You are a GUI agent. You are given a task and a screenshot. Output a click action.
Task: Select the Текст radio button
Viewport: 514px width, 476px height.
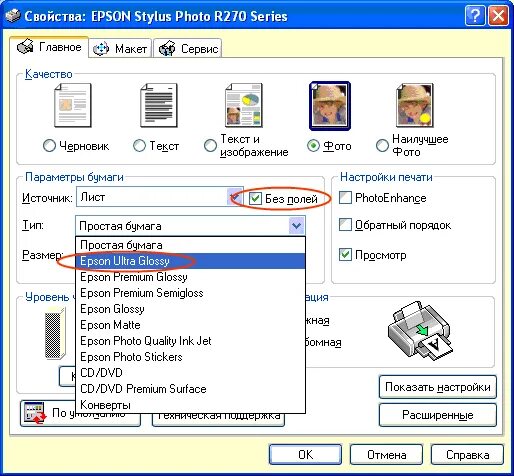[139, 146]
